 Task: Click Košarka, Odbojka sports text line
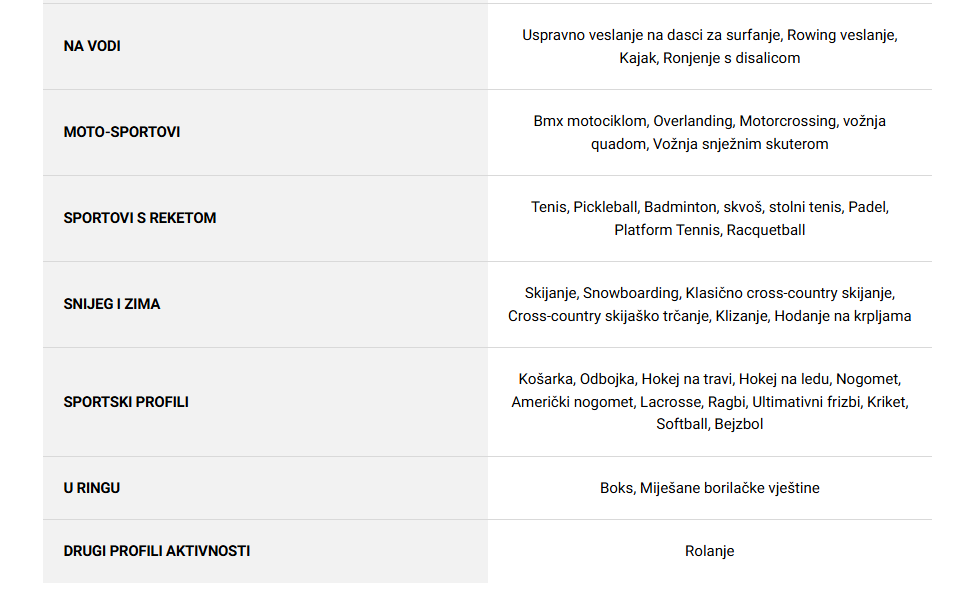tap(709, 379)
